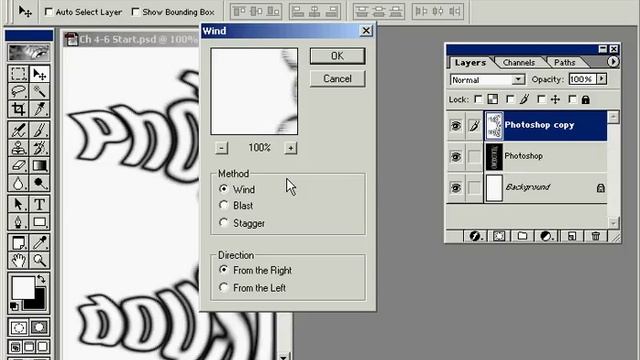Hide the Photoshop layer

456,156
